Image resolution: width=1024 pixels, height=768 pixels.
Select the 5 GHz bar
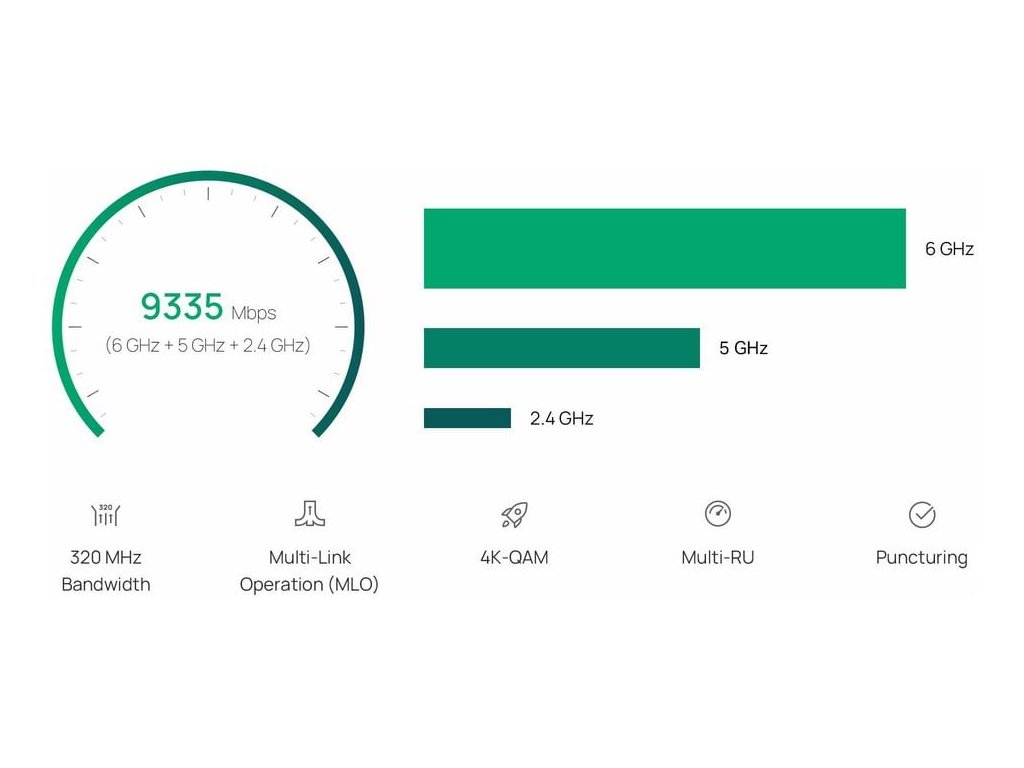click(x=562, y=347)
